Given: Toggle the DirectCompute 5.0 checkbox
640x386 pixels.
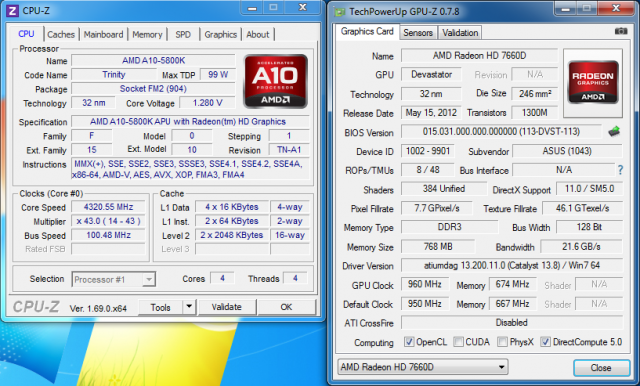Looking at the screenshot, I should (x=545, y=342).
